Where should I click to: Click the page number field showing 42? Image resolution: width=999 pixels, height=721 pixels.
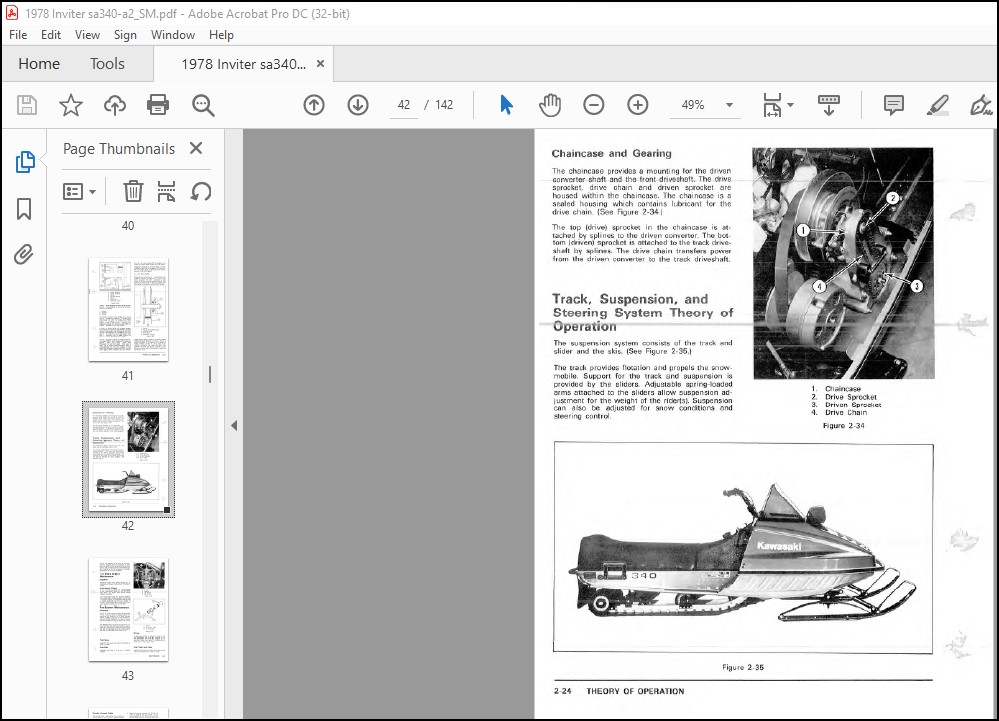[404, 105]
